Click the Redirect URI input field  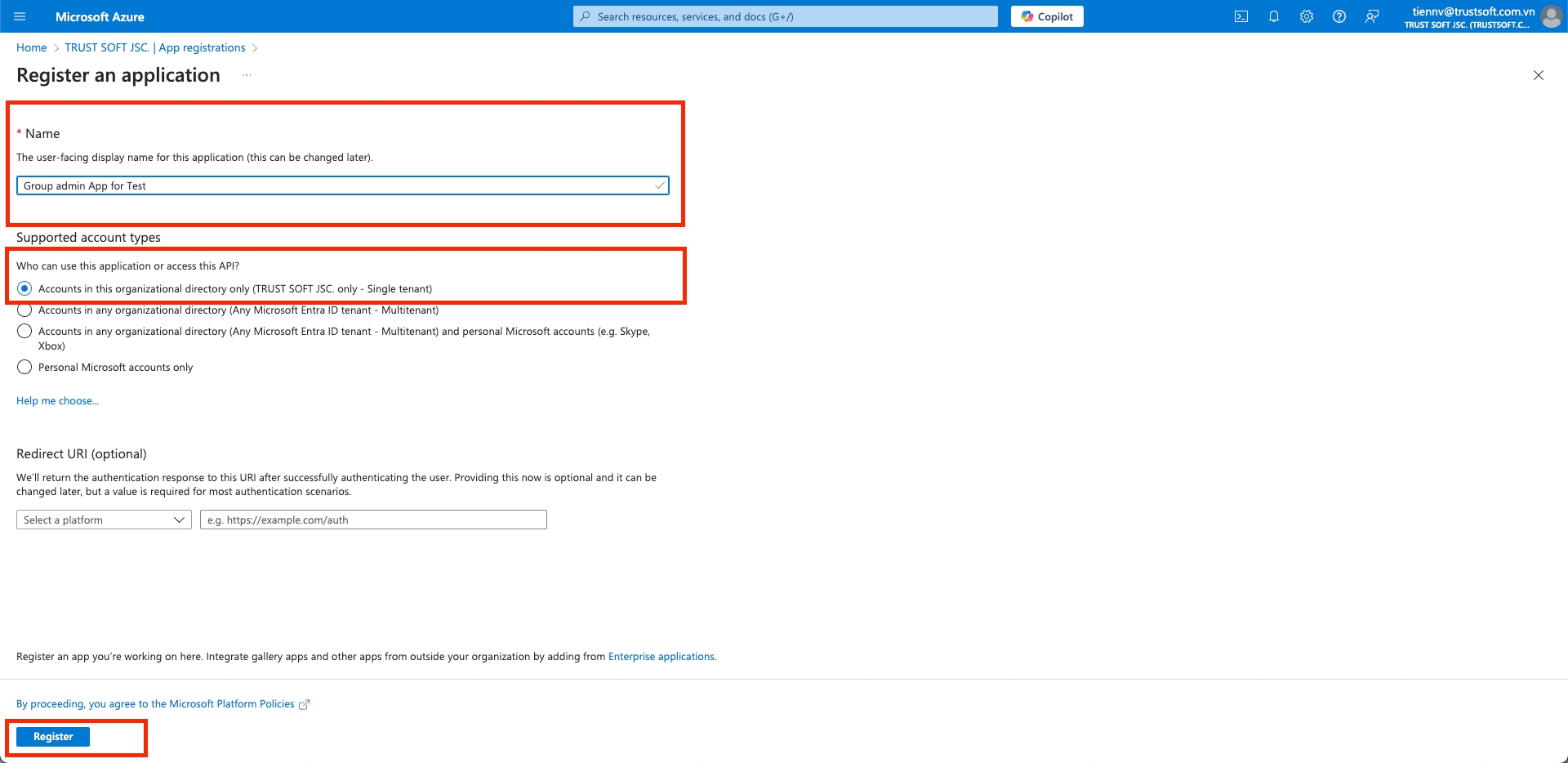tap(373, 520)
